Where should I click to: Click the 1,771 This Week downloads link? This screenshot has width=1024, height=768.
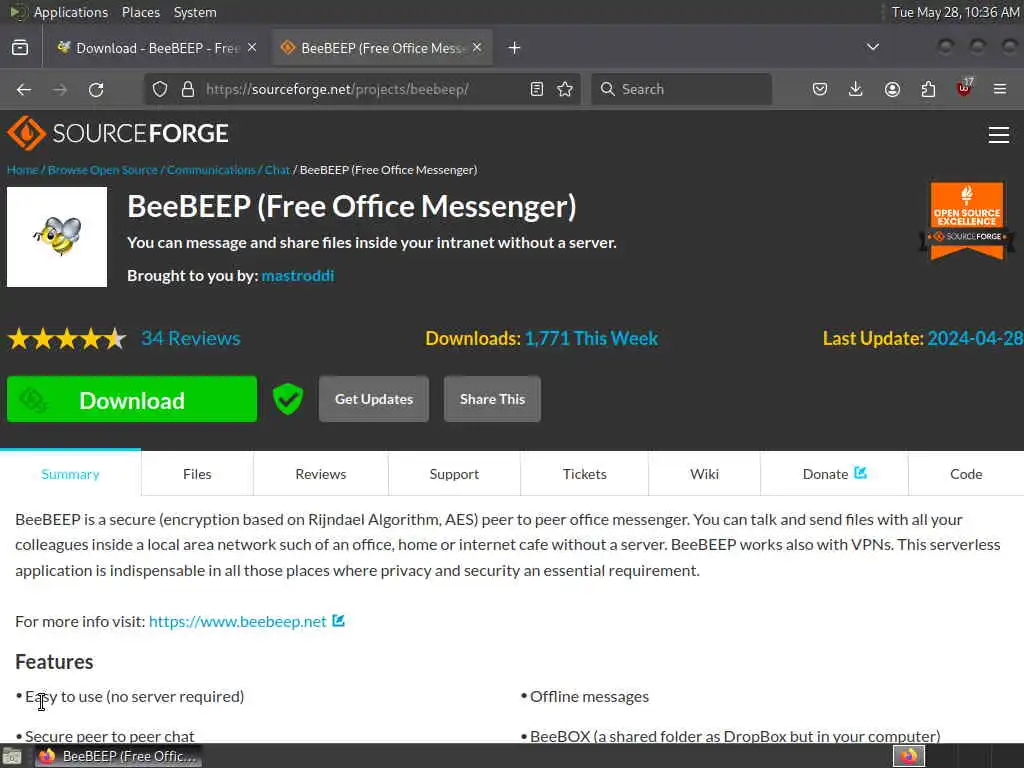(591, 338)
